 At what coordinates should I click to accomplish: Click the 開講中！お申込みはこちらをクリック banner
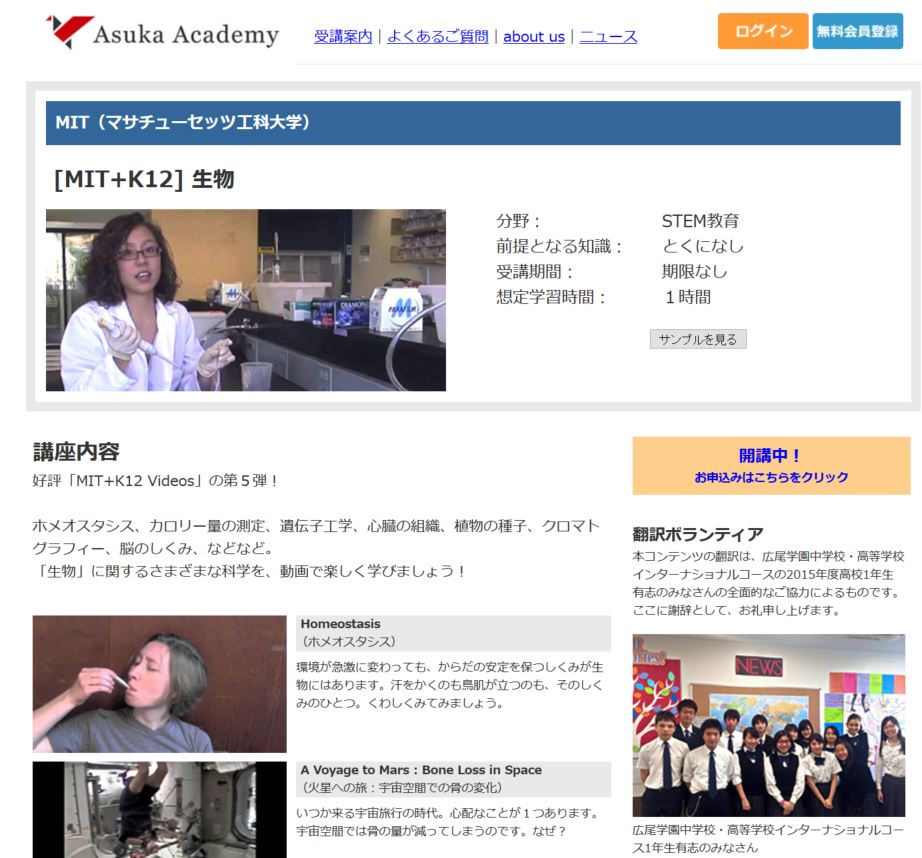[x=771, y=465]
